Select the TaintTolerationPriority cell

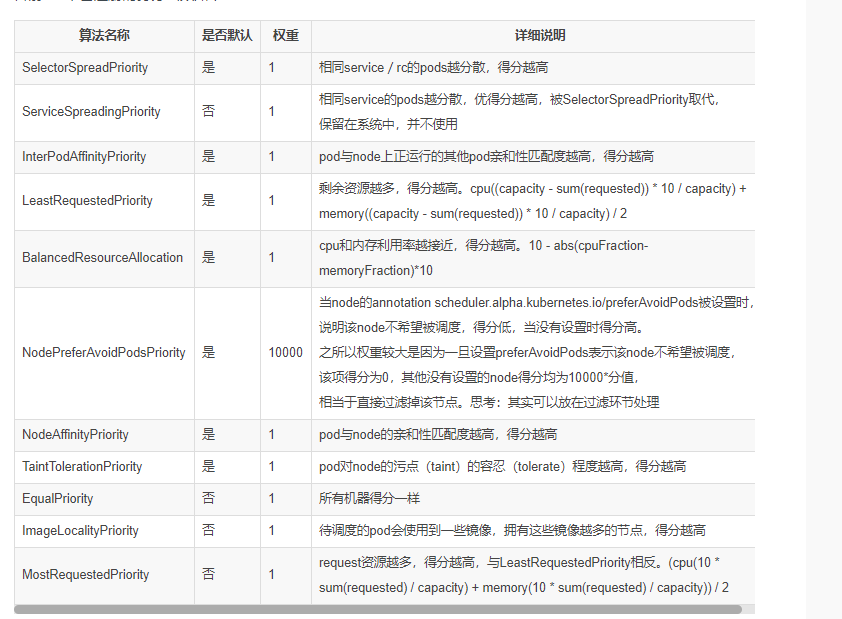[x=104, y=467]
